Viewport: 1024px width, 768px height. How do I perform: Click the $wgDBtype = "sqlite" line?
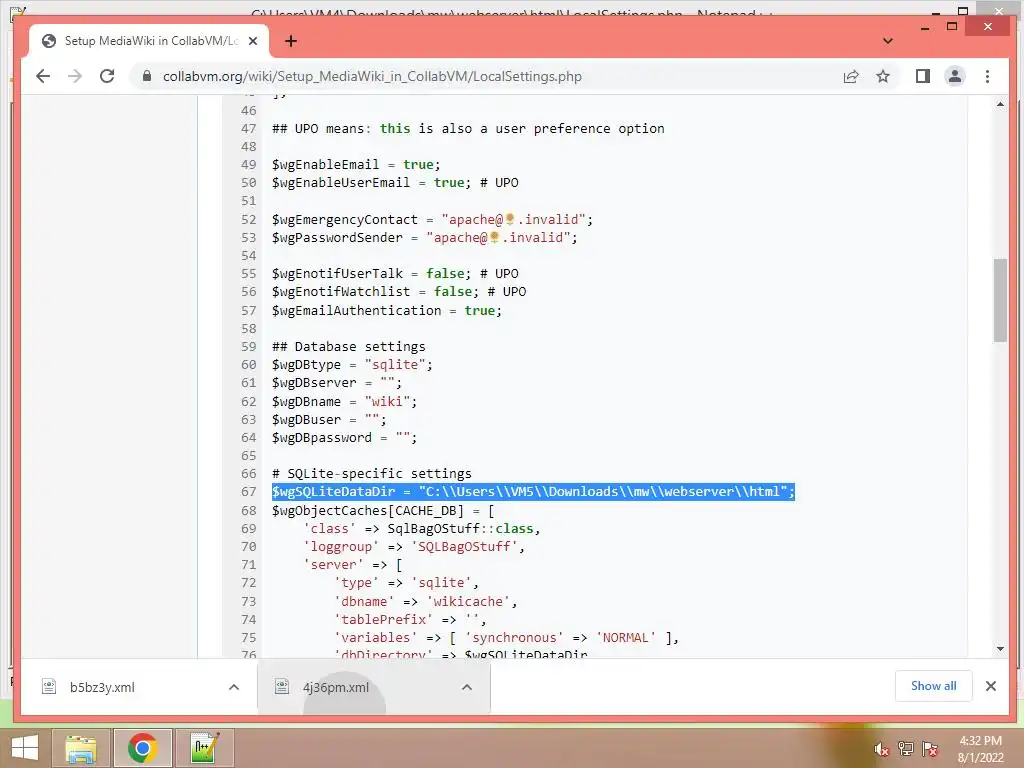(352, 364)
